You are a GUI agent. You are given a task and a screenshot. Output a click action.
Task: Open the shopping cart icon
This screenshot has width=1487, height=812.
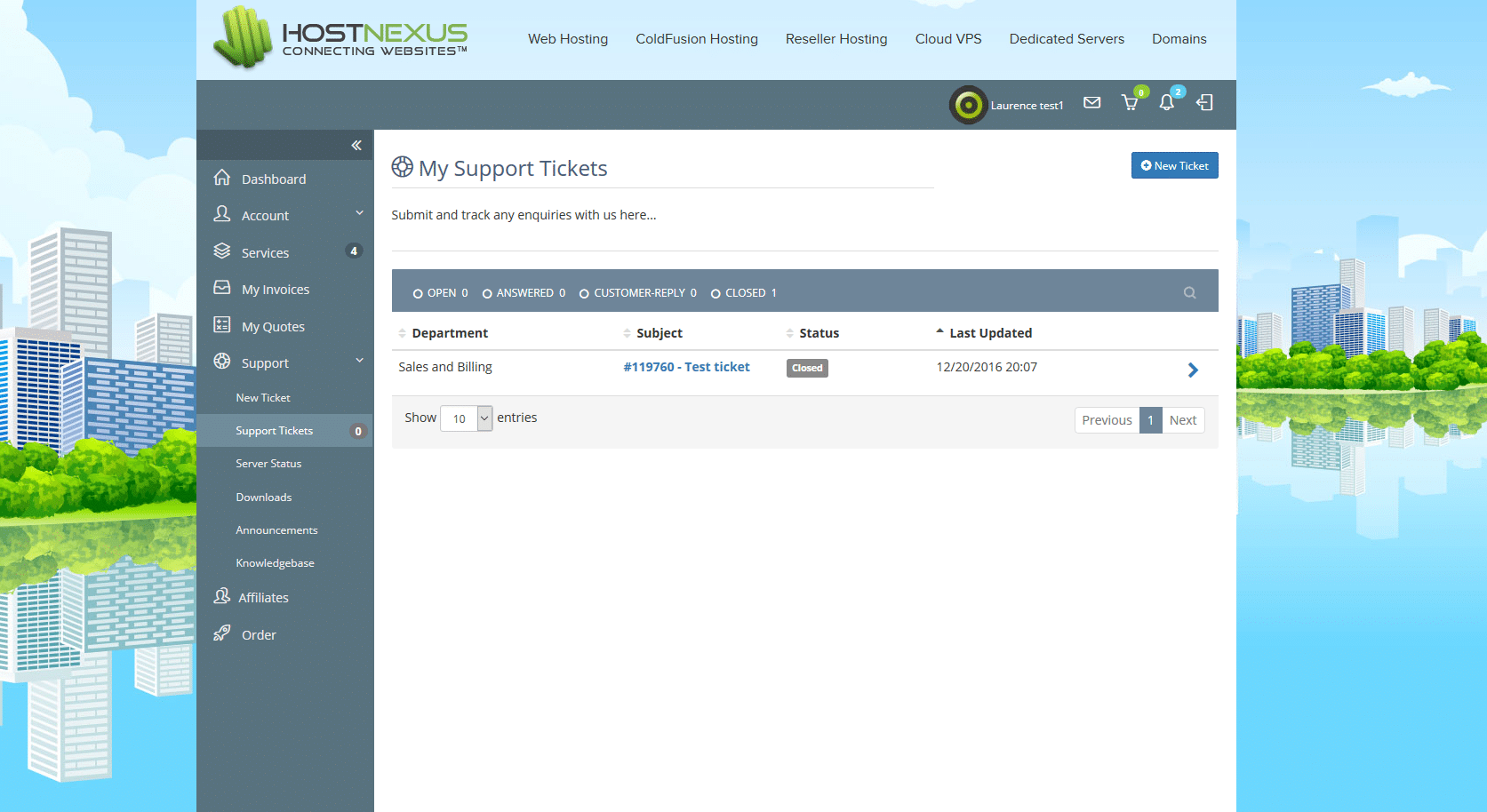coord(1130,103)
